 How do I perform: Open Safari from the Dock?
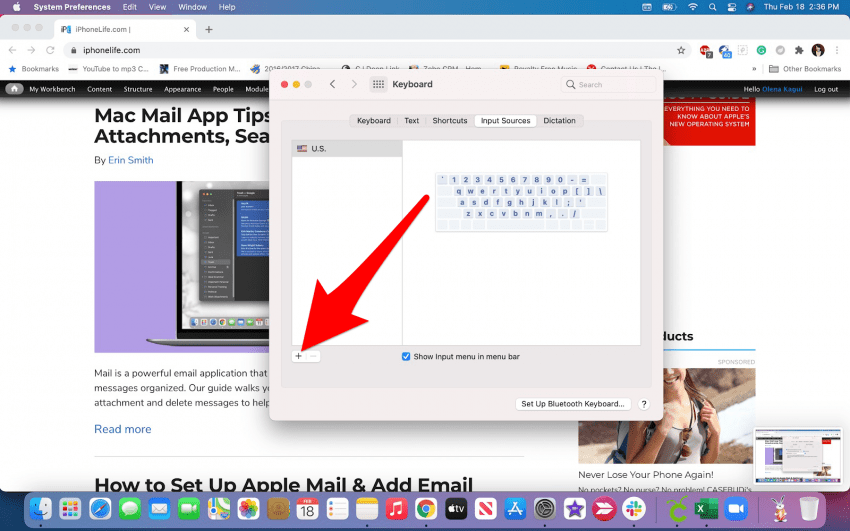[x=100, y=509]
